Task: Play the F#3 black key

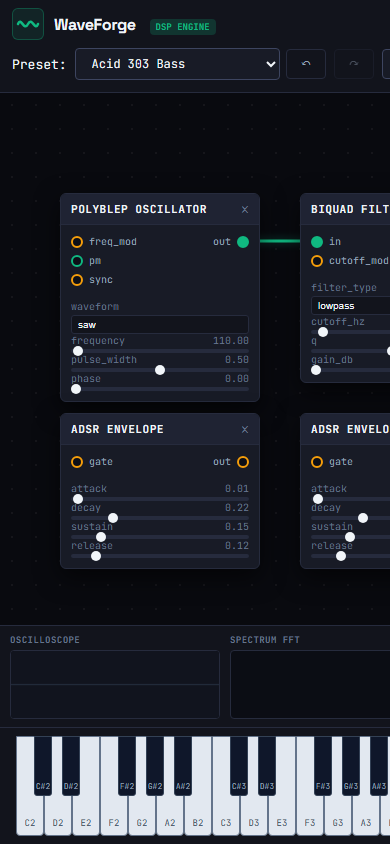Action: (323, 766)
